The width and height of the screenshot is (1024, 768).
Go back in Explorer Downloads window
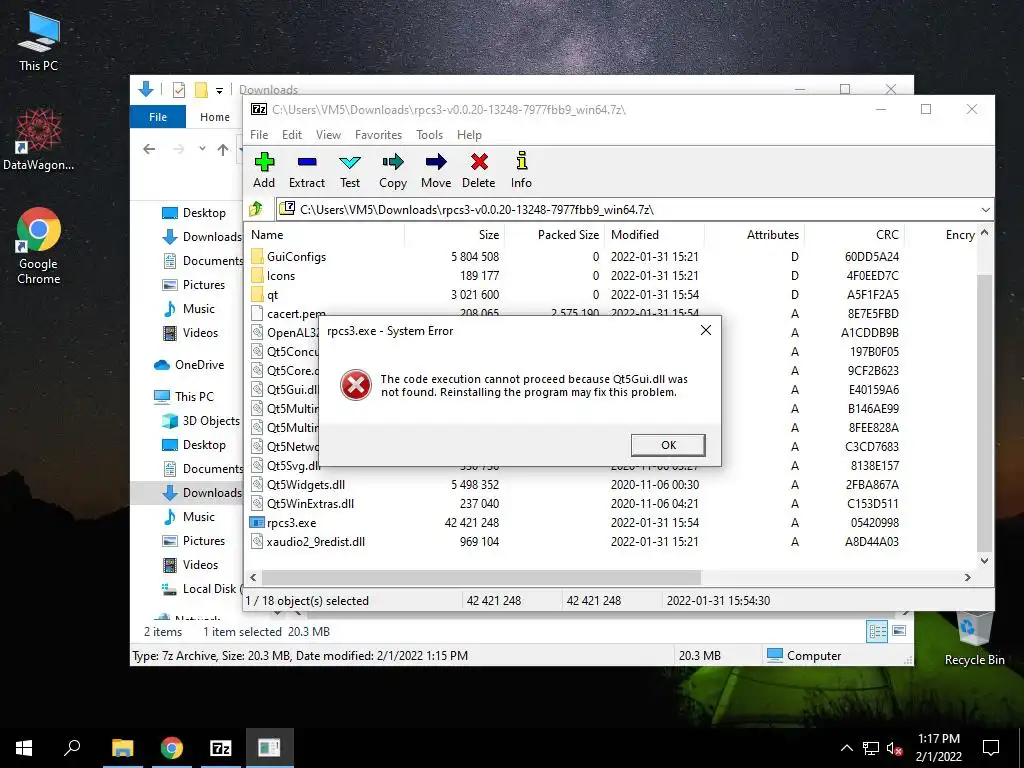149,150
